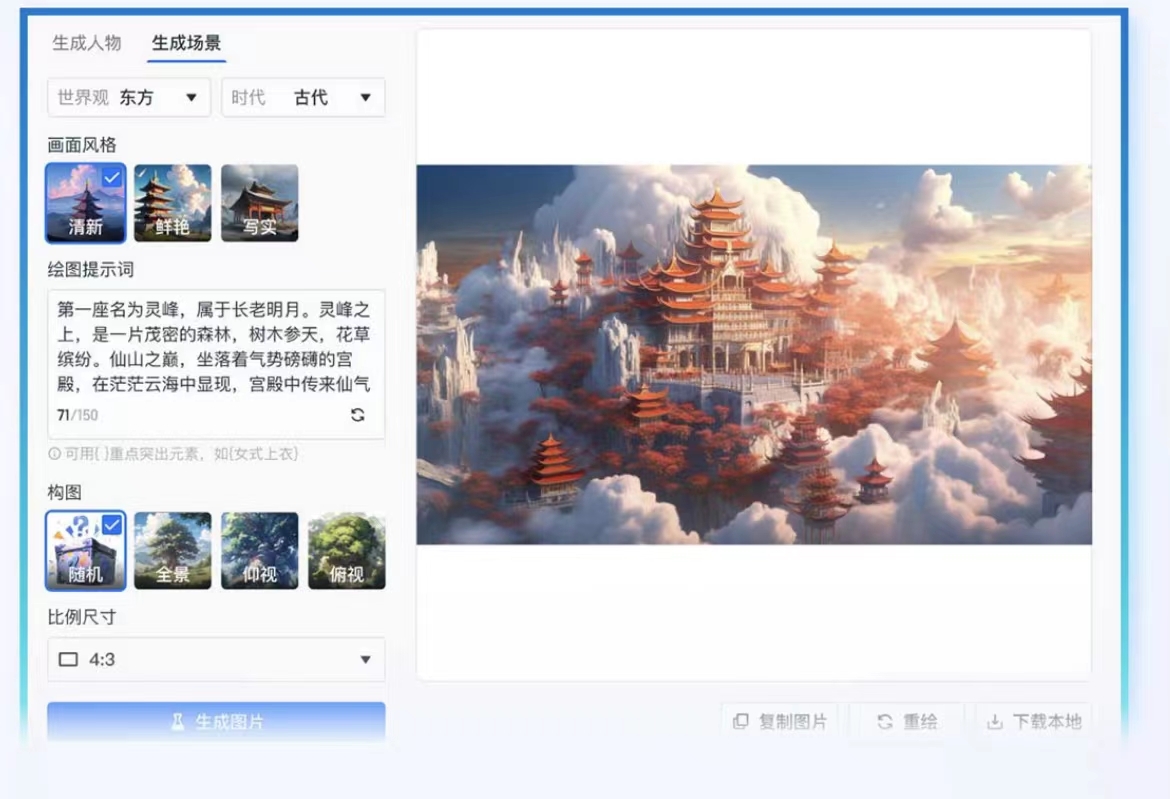Open the 时代 古代 dropdown
The image size is (1170, 799).
pyautogui.click(x=303, y=98)
